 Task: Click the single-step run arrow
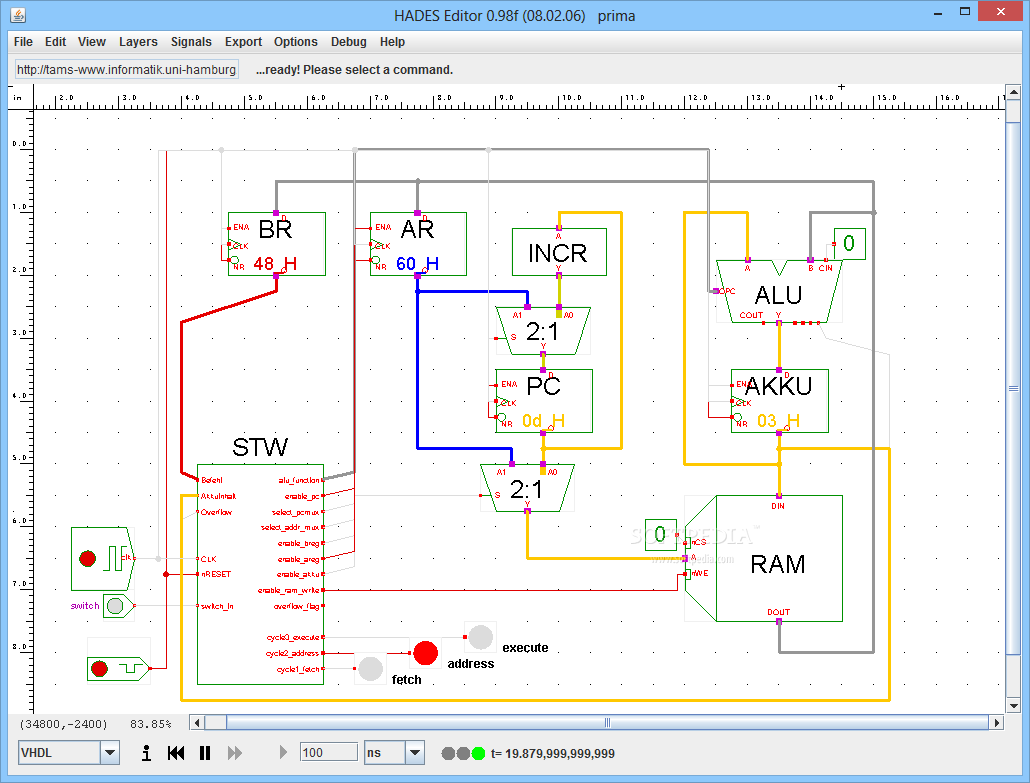[x=283, y=752]
